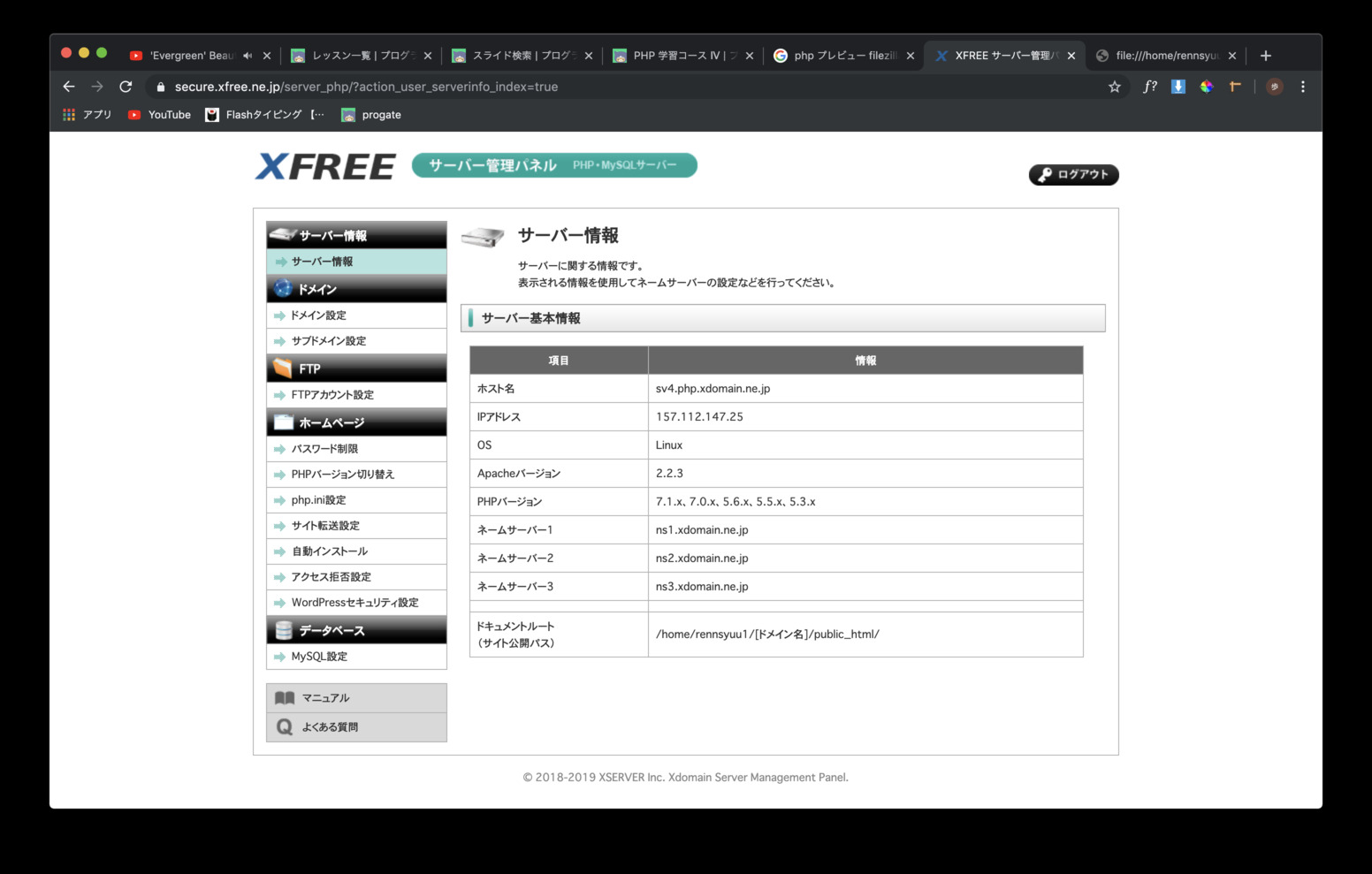Screen dimensions: 1372x874
Task: Click the ログアウト button
Action: point(1073,174)
